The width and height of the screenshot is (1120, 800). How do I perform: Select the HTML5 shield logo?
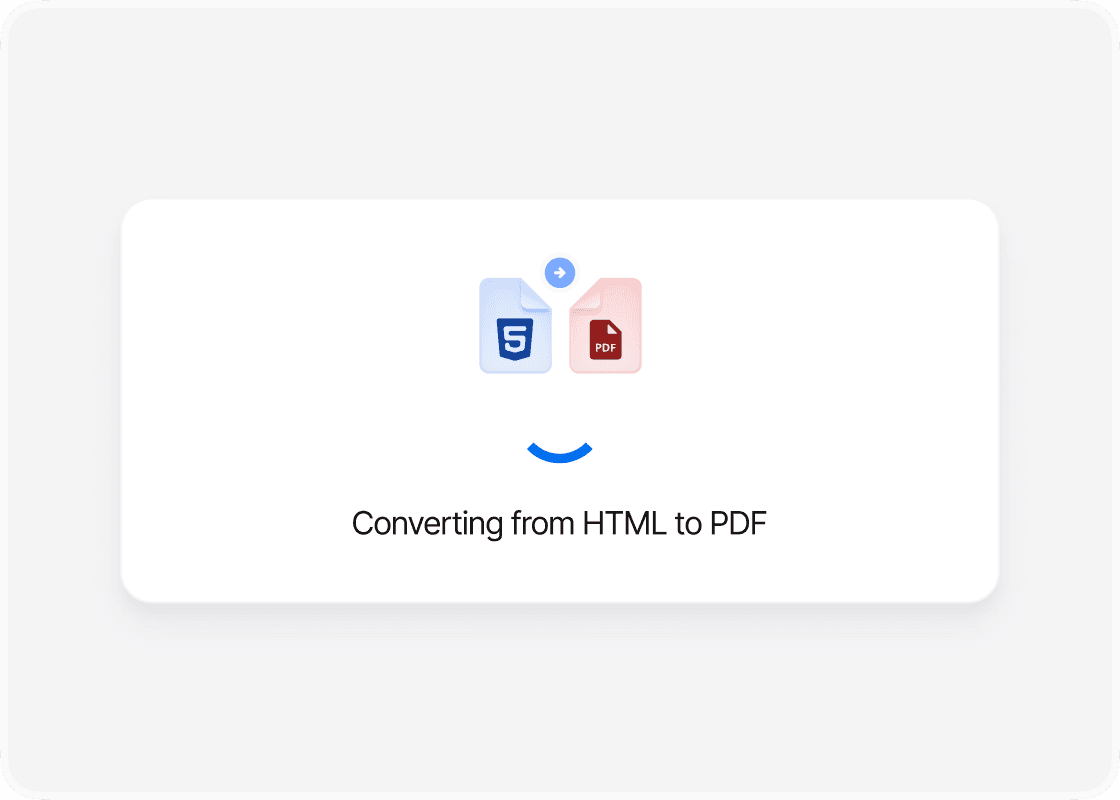tap(515, 339)
